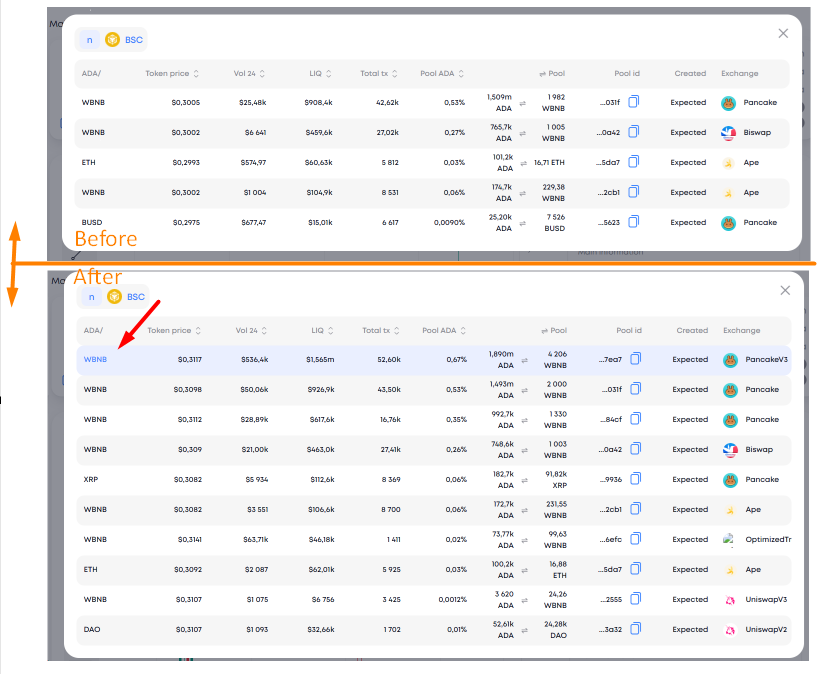Click the OptimizedTr exchange icon
822x674 pixels.
point(730,540)
